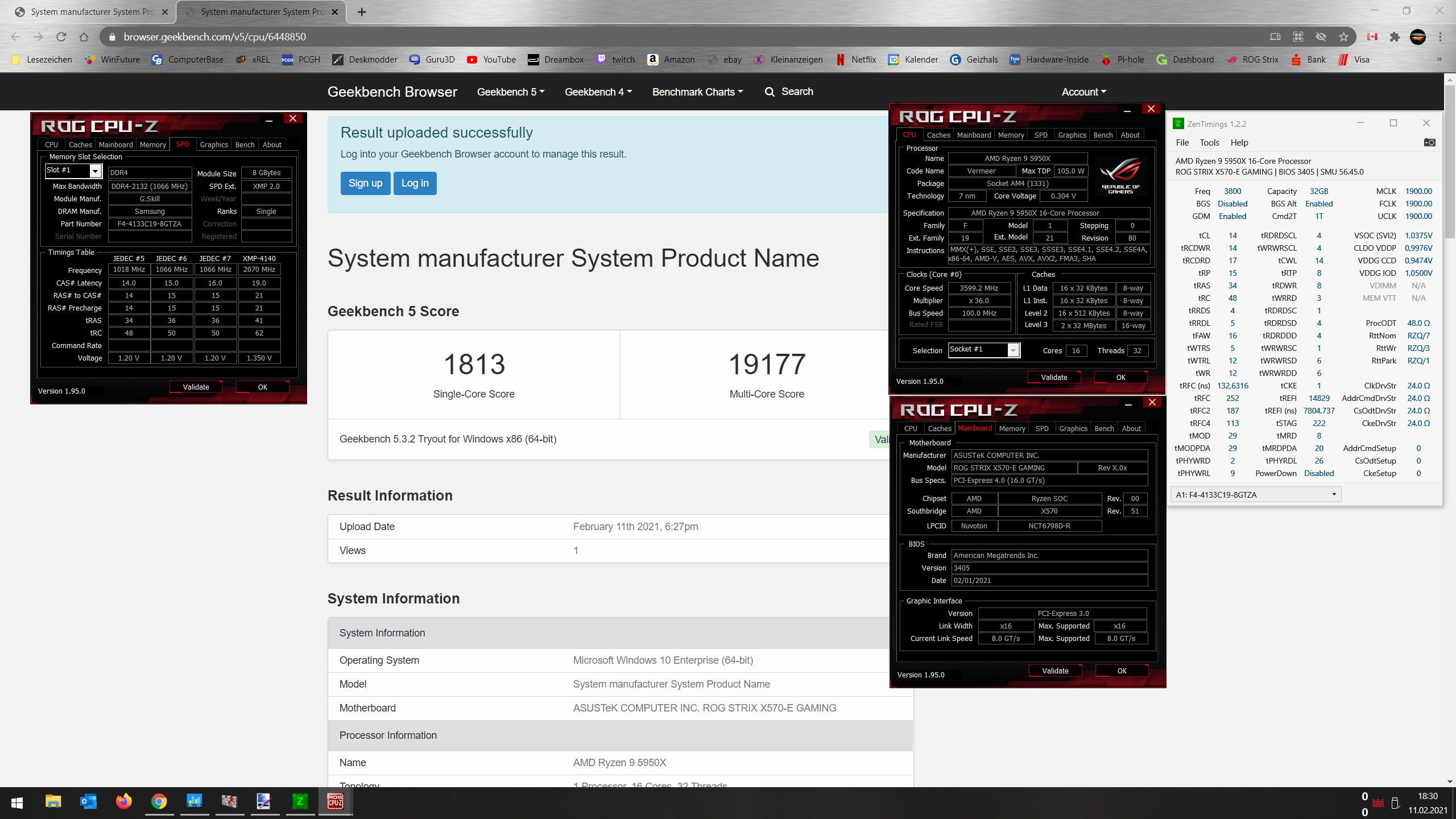
Task: Click OK in the SPD CPU-Z window
Action: [262, 387]
